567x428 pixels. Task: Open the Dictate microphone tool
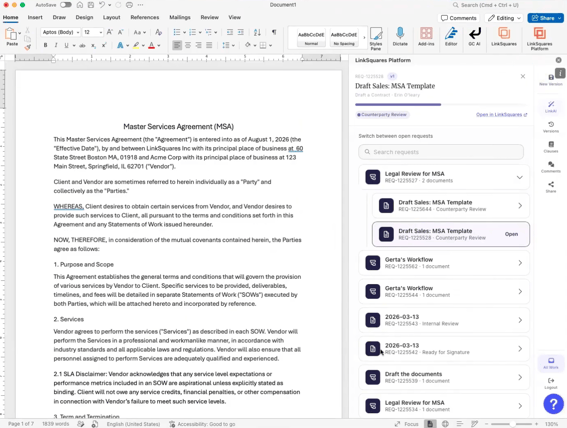400,36
